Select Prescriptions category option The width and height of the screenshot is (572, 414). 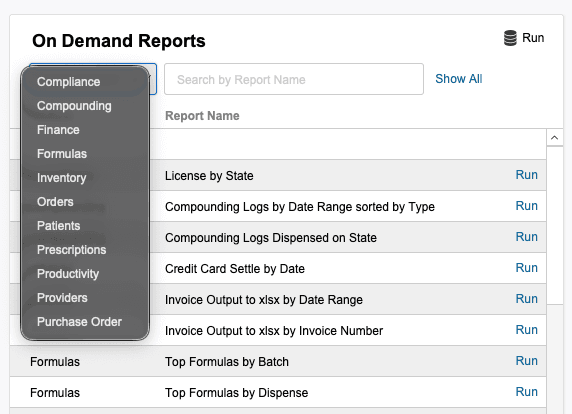pyautogui.click(x=72, y=250)
